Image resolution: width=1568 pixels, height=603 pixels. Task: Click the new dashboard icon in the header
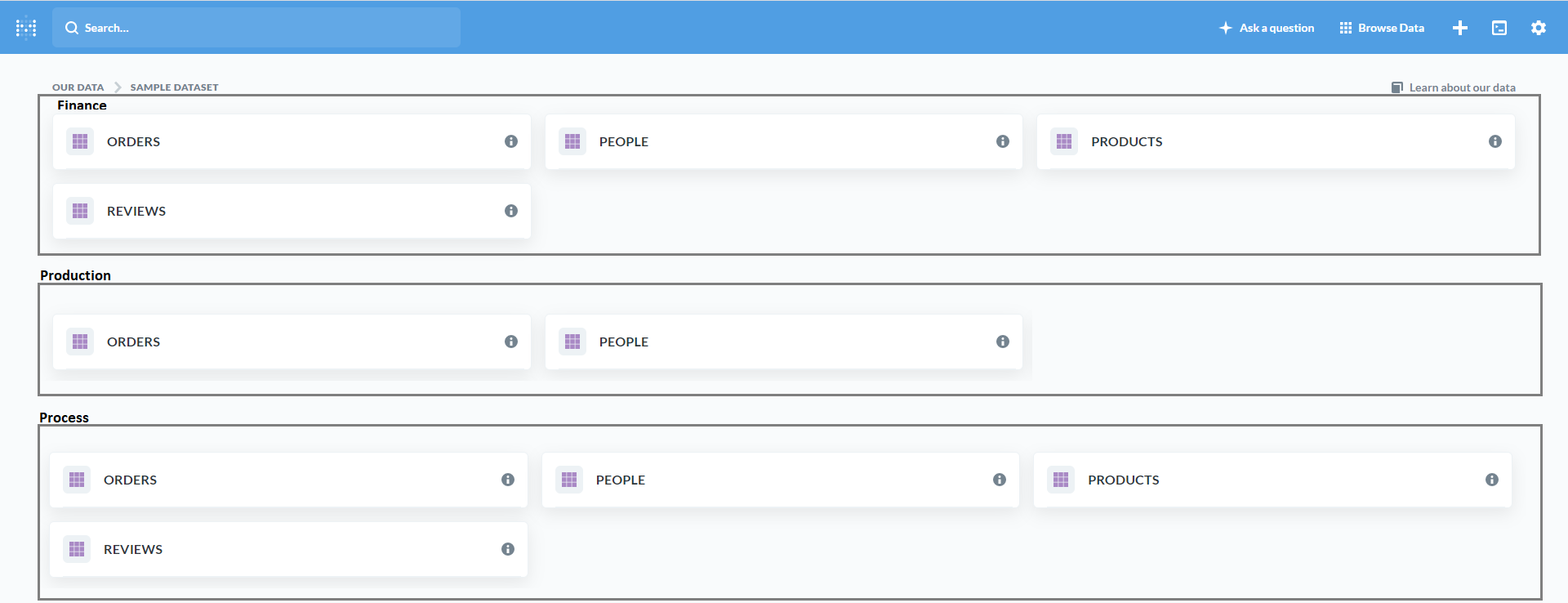click(x=1499, y=27)
